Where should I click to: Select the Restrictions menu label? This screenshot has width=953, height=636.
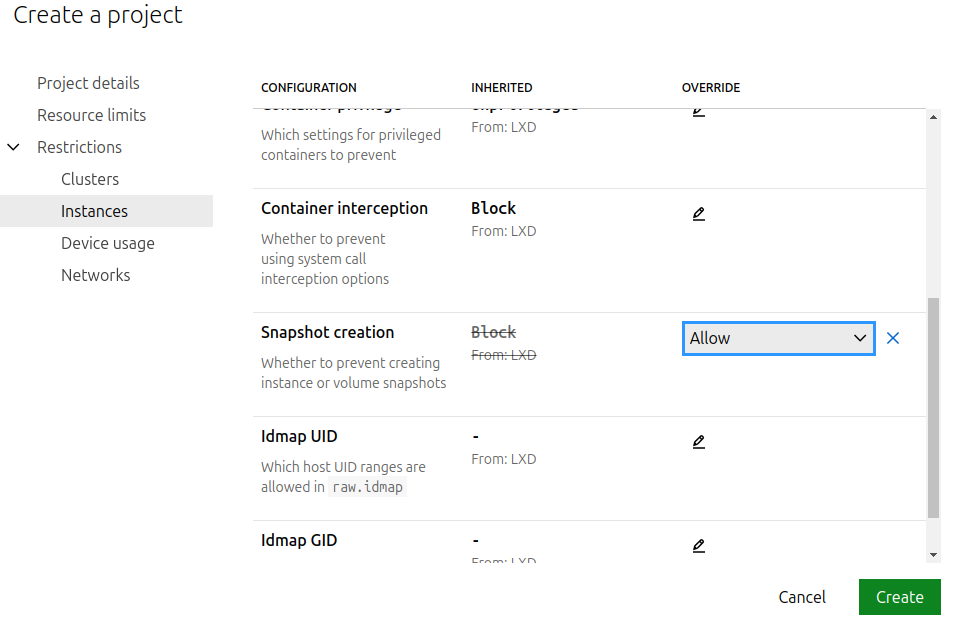coord(79,147)
